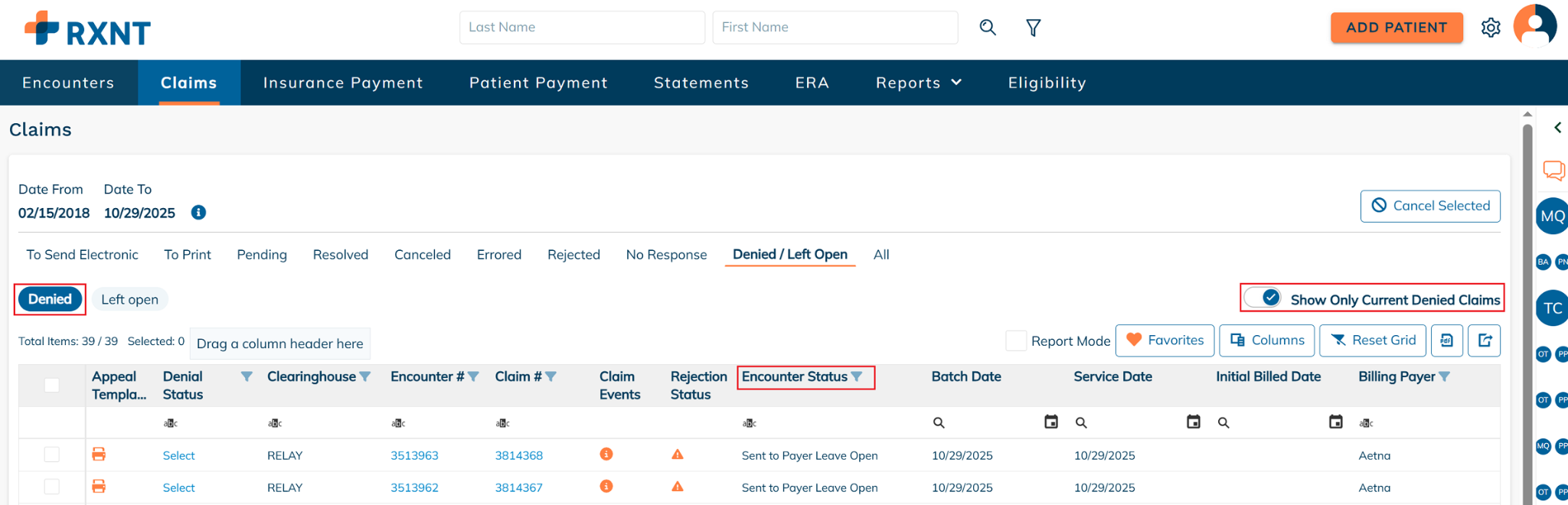Viewport: 1568px width, 505px height.
Task: Toggle Show Only Current Denied Claims
Action: tap(1263, 298)
